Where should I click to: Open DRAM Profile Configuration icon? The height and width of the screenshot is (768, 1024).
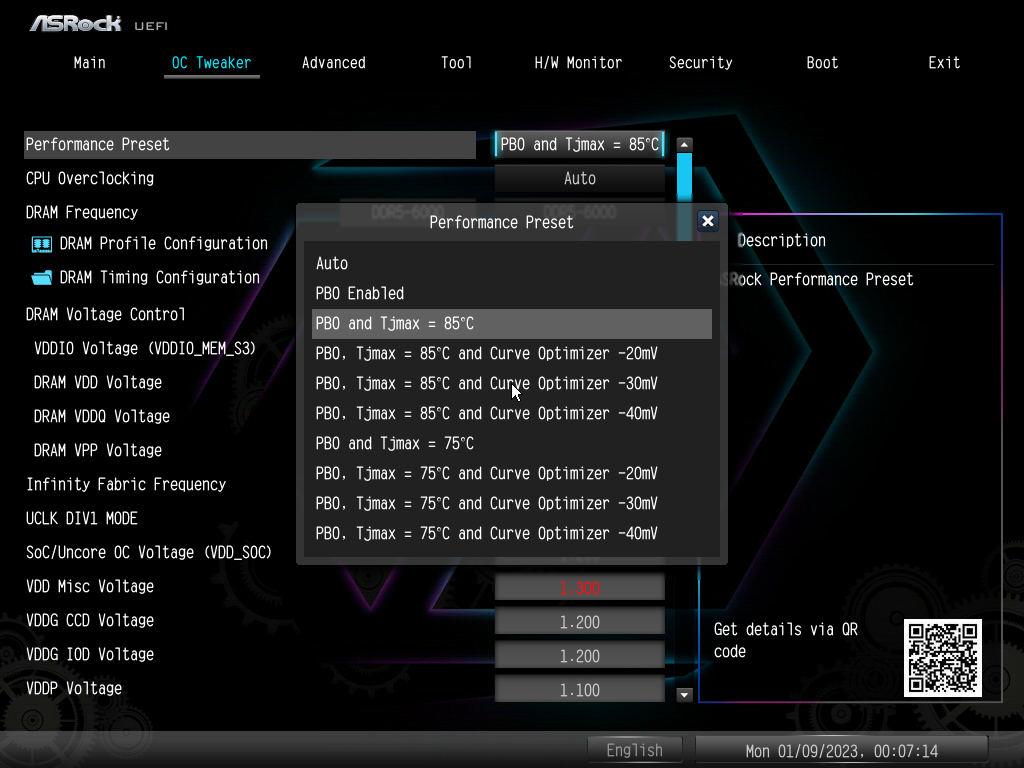click(42, 244)
